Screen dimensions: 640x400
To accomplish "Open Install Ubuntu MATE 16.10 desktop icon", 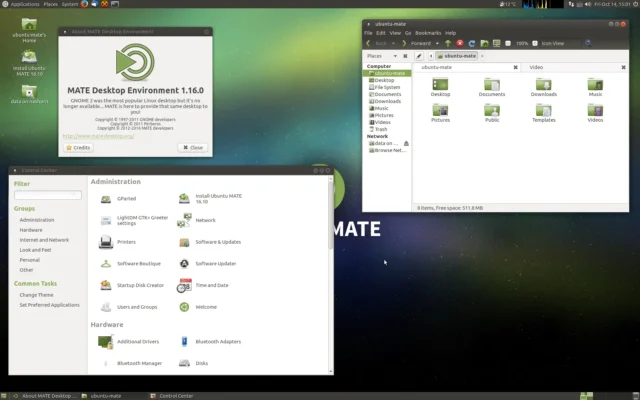I will tap(29, 63).
